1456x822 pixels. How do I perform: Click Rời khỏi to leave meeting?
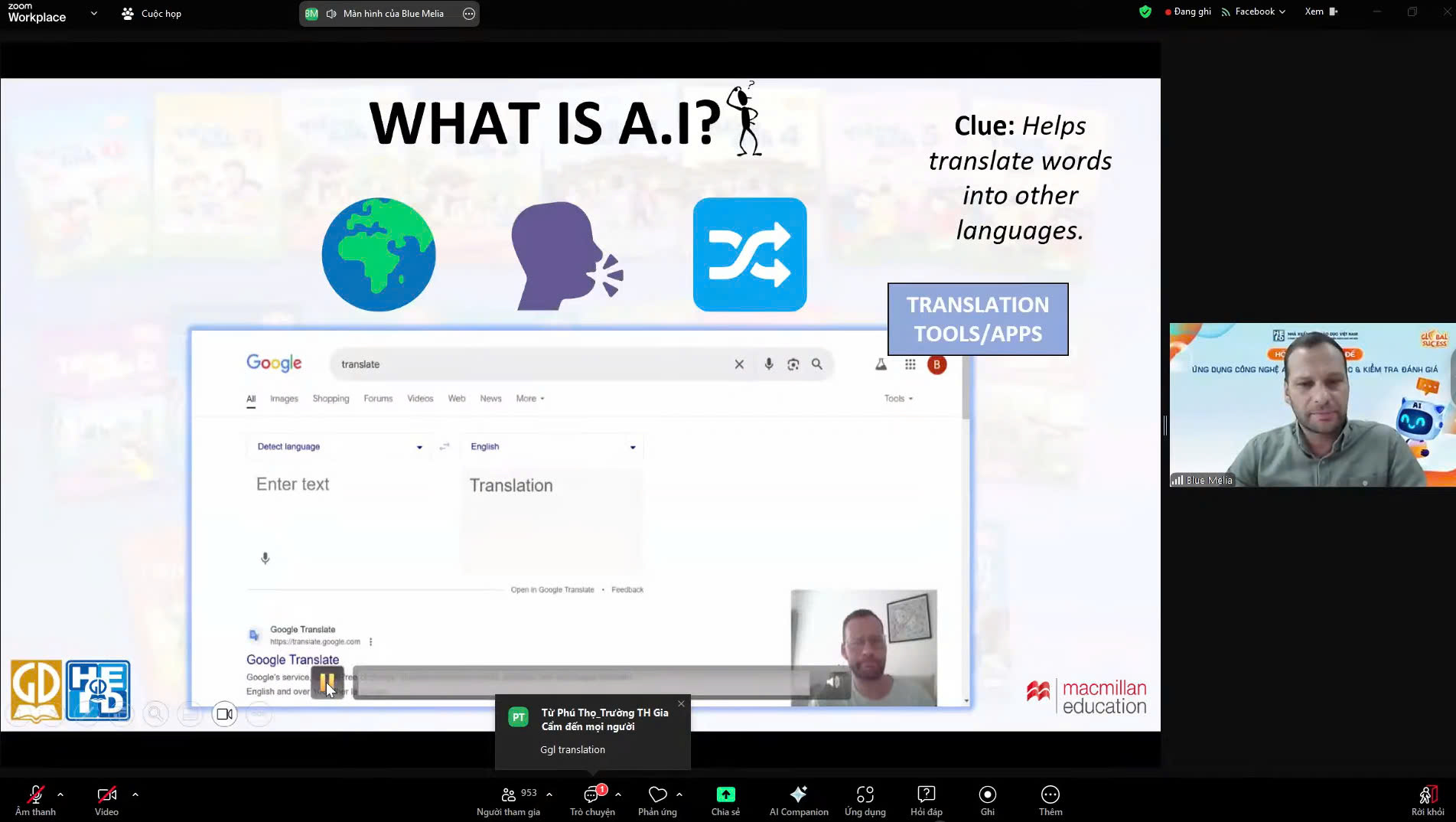[x=1427, y=800]
